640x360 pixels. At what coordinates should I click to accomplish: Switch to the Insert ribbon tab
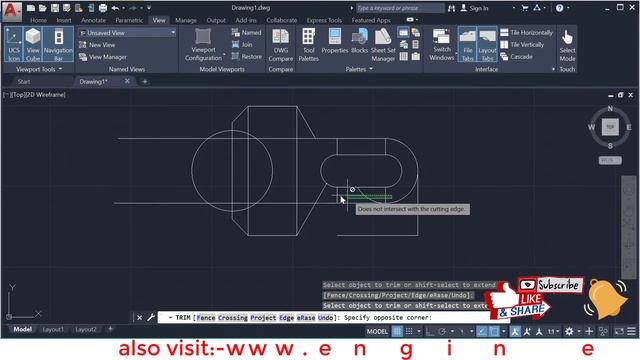[64, 20]
